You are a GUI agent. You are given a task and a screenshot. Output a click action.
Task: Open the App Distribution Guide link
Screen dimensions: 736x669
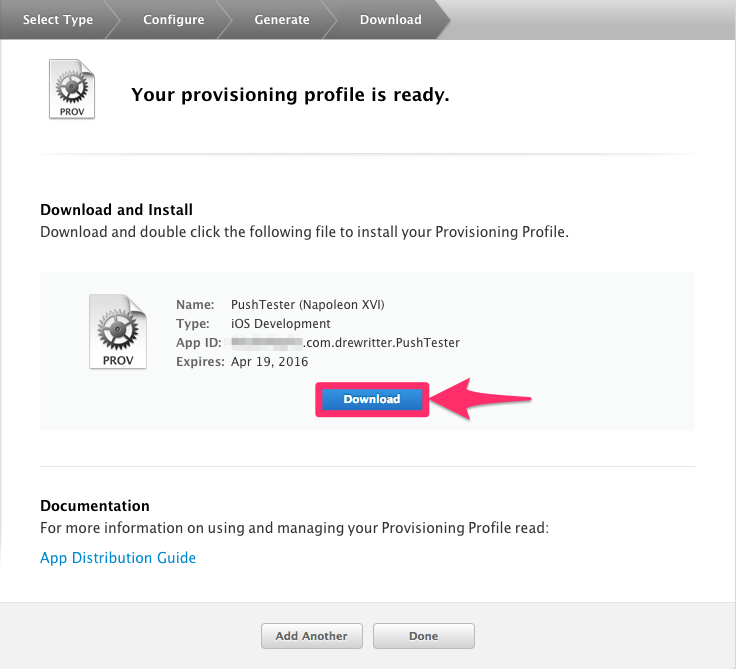[x=118, y=558]
